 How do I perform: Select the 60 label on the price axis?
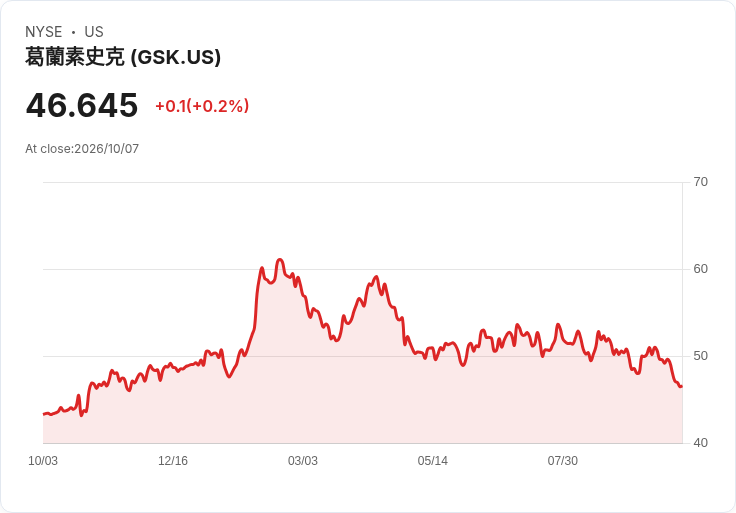click(700, 269)
